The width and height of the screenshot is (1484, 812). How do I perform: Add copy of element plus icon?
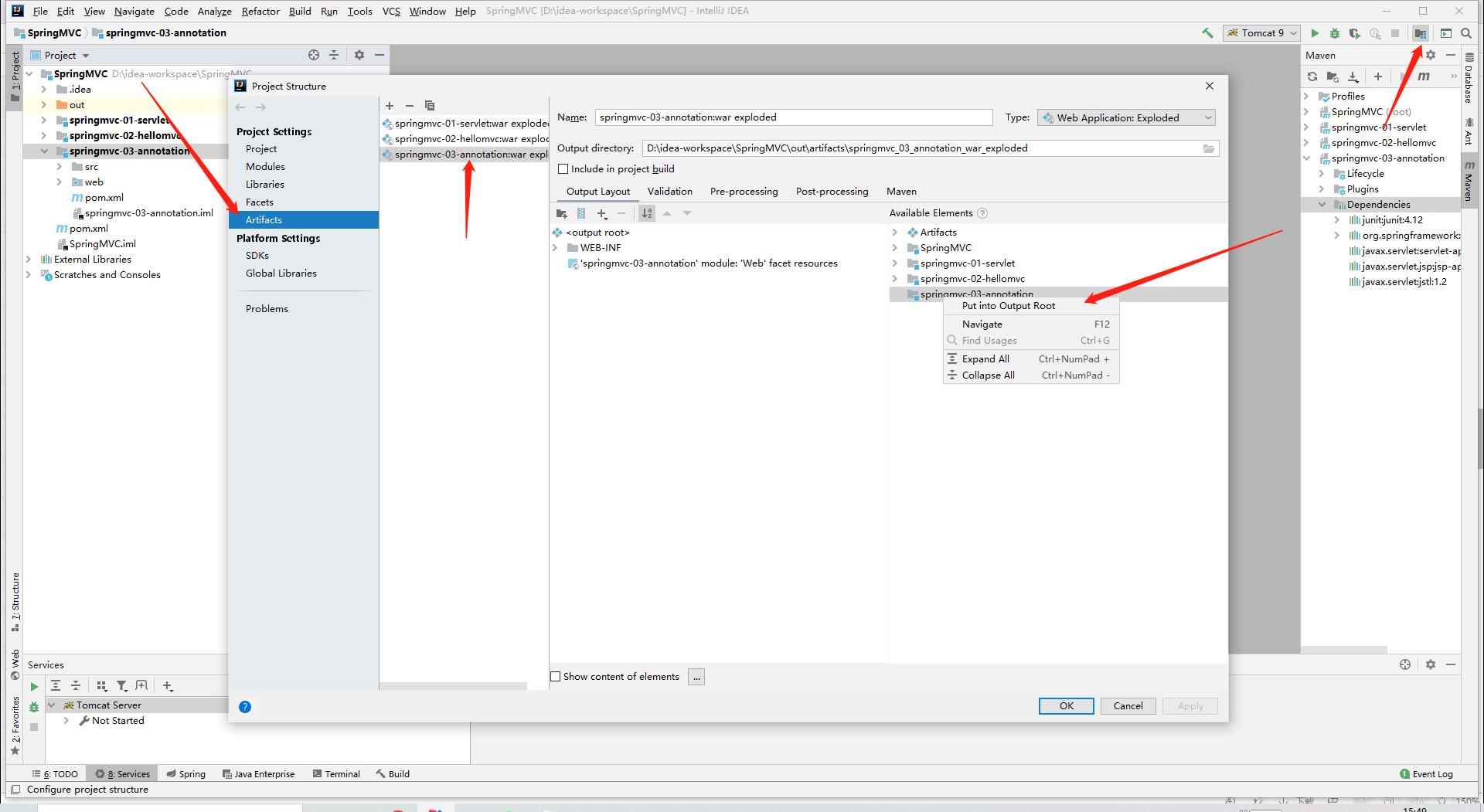coord(602,213)
